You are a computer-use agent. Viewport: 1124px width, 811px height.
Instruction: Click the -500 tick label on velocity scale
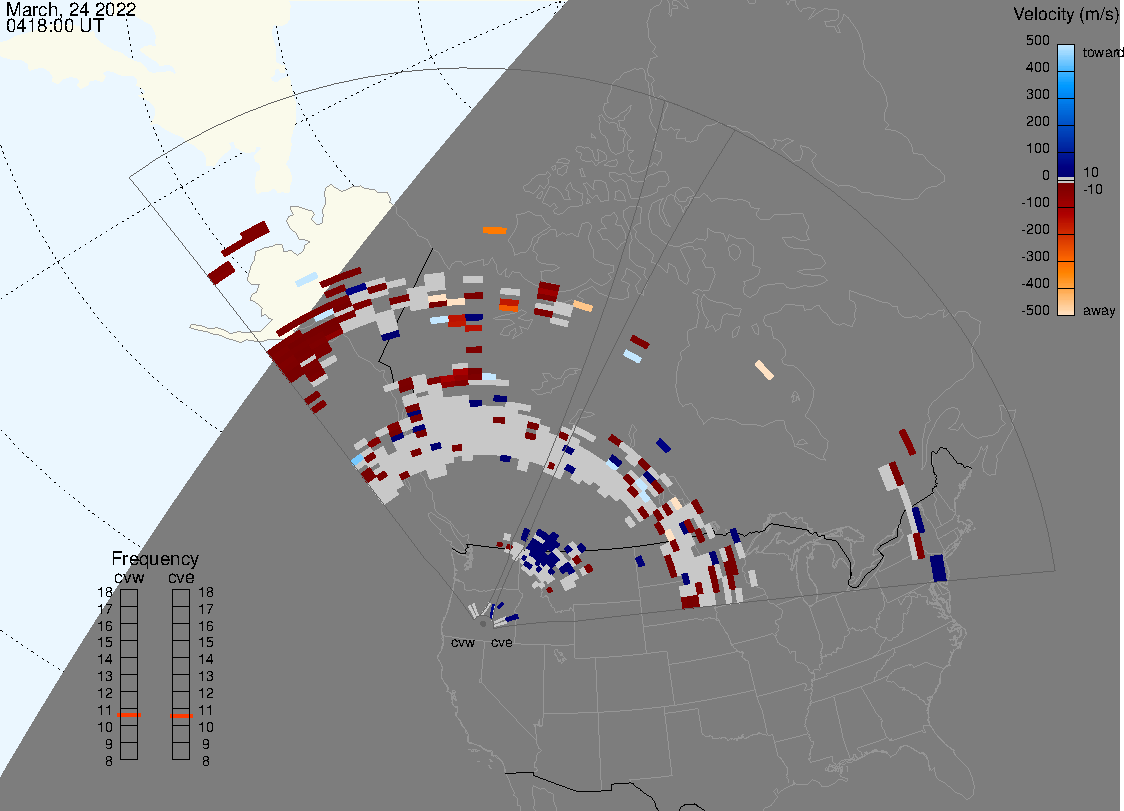1035,310
